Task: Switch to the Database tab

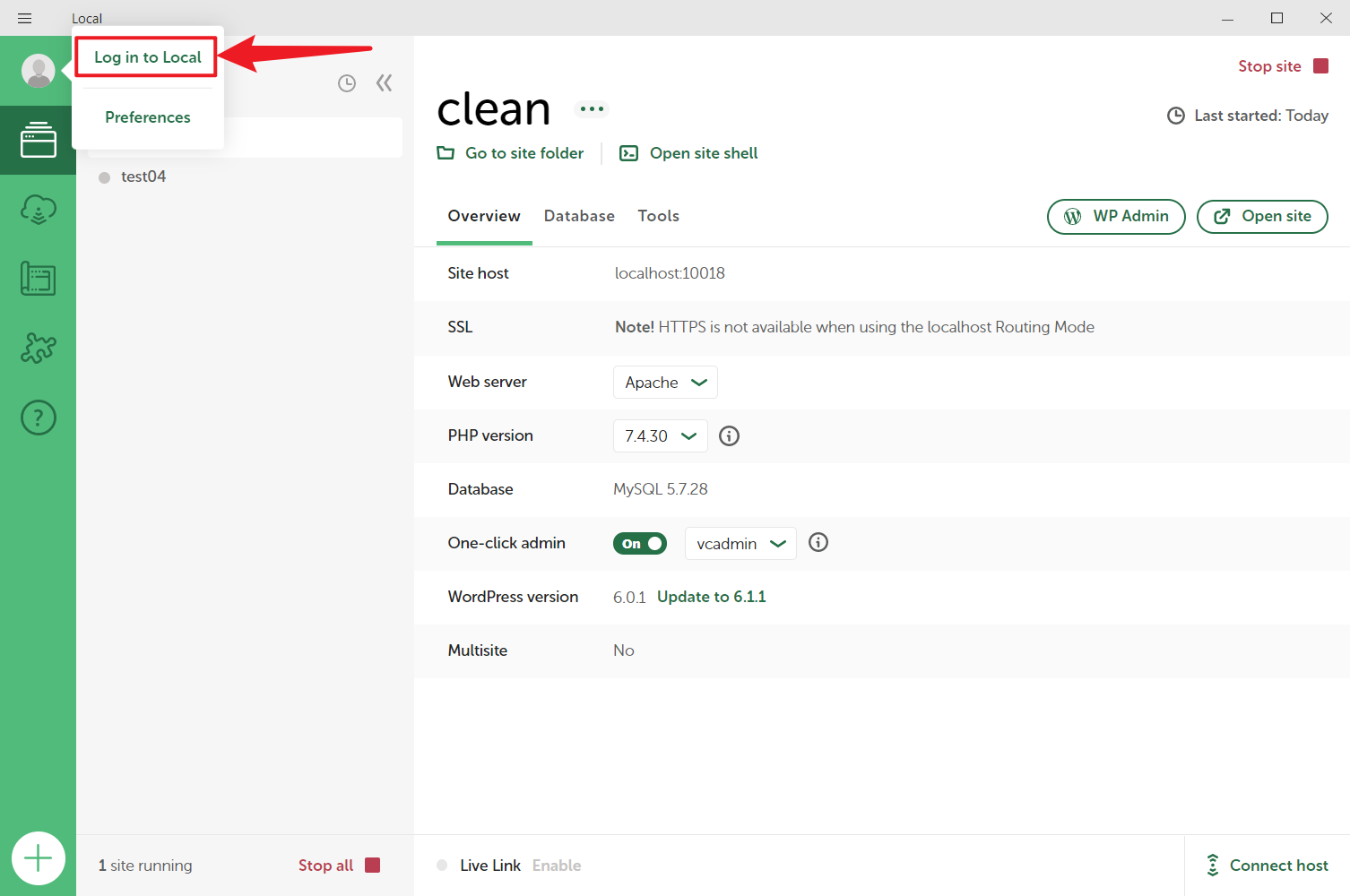Action: [579, 216]
